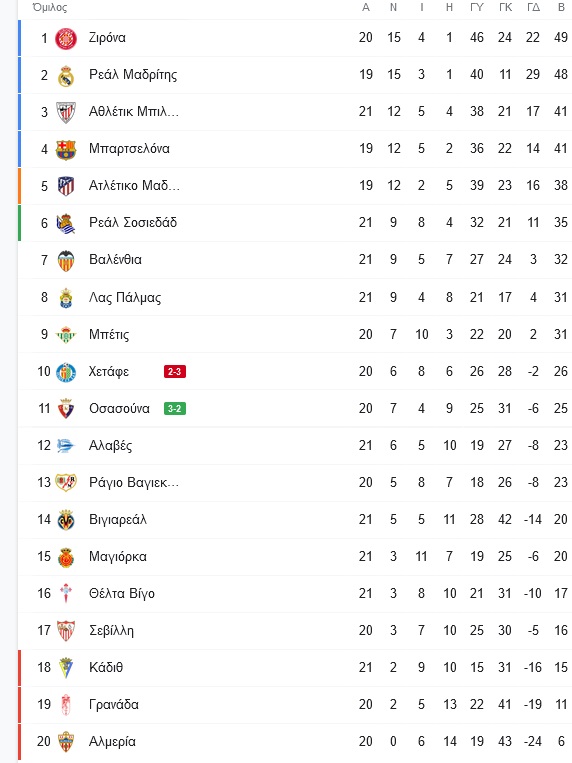572x763 pixels.
Task: Click the Girona club crest icon
Action: (66, 38)
